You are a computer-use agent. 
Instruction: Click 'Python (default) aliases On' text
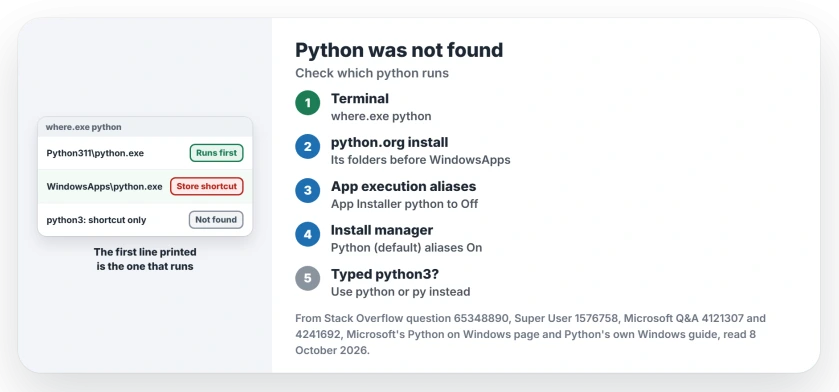pyautogui.click(x=407, y=248)
